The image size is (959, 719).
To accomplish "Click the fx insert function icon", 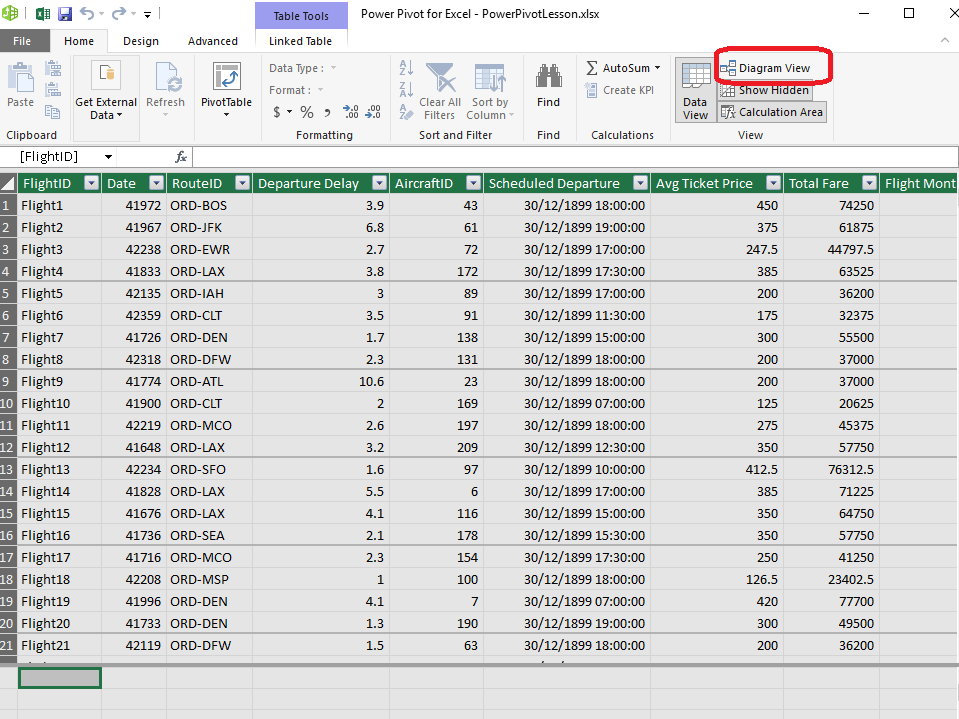I will [181, 157].
